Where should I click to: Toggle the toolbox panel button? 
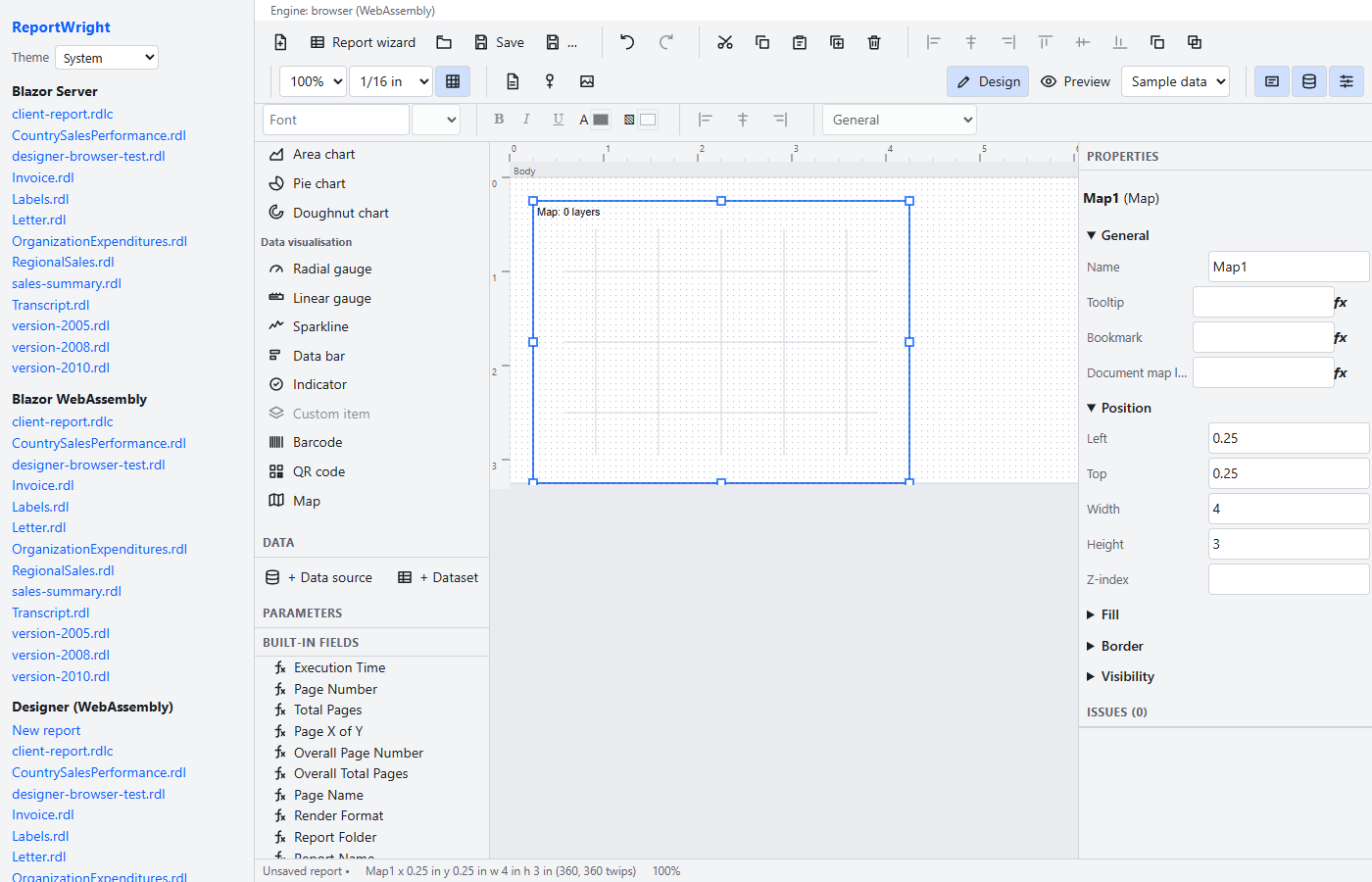coord(1272,81)
